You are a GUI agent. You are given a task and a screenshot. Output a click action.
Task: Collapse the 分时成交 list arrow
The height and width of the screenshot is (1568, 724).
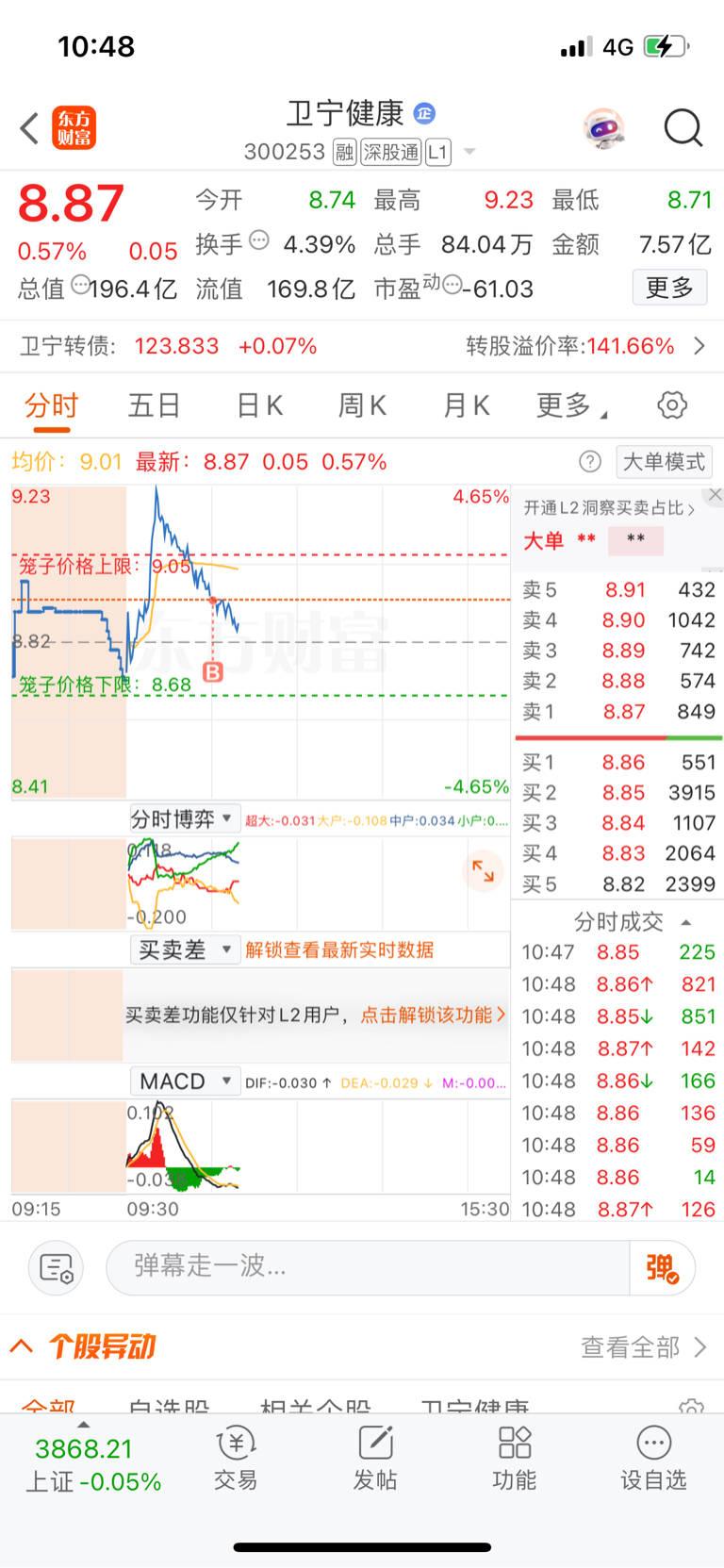(x=686, y=922)
